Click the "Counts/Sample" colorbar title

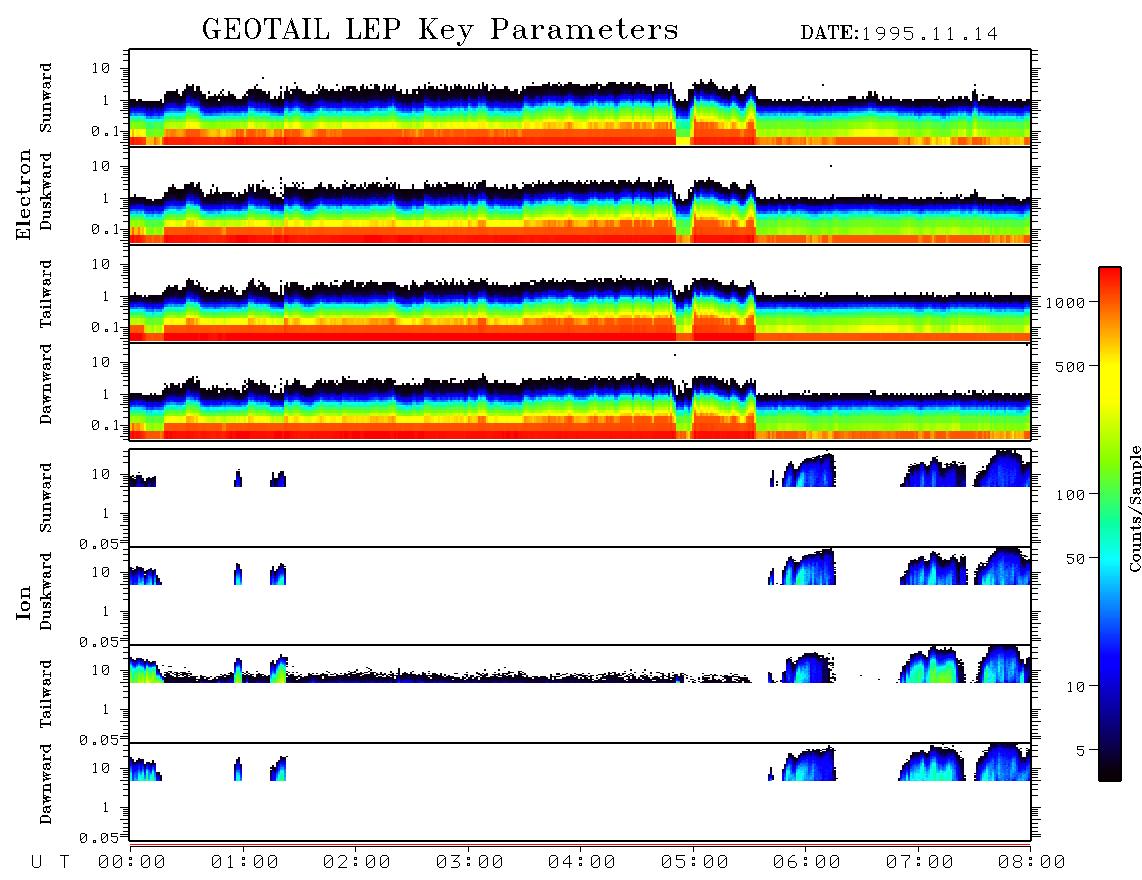pos(1134,509)
